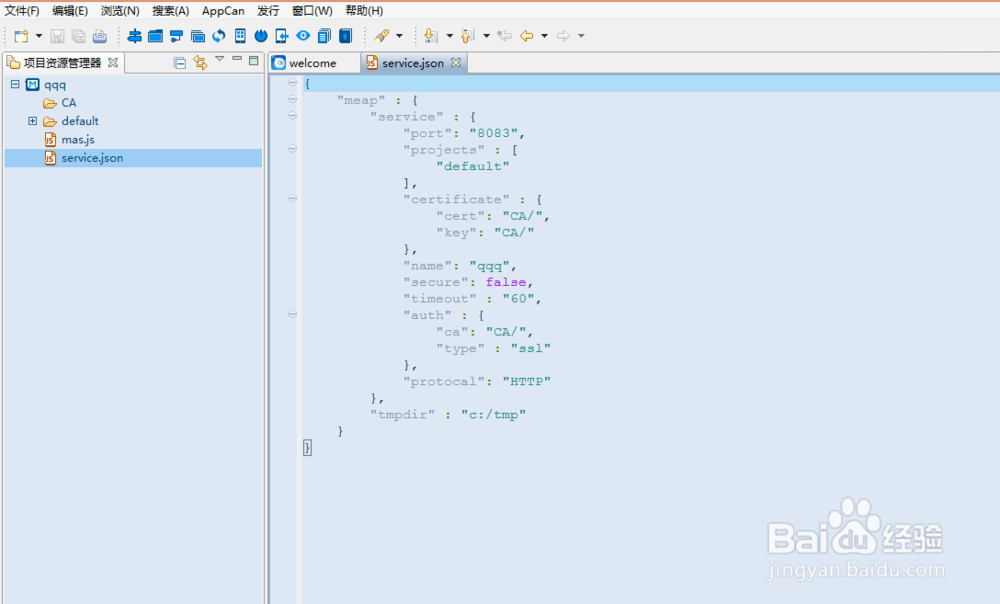Switch to the welcome tab
The width and height of the screenshot is (1000, 604).
pyautogui.click(x=313, y=62)
